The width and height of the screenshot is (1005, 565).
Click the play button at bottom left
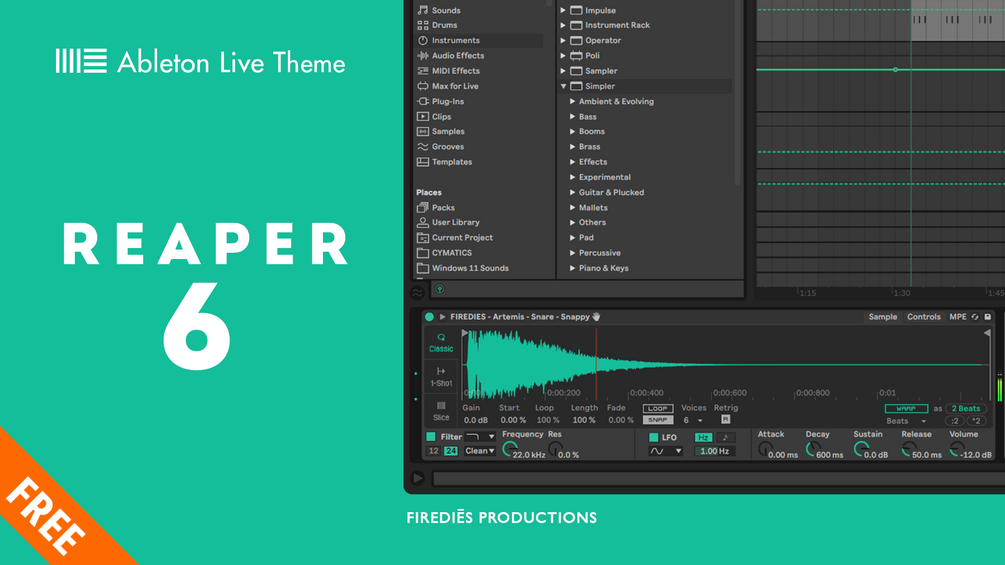click(418, 478)
